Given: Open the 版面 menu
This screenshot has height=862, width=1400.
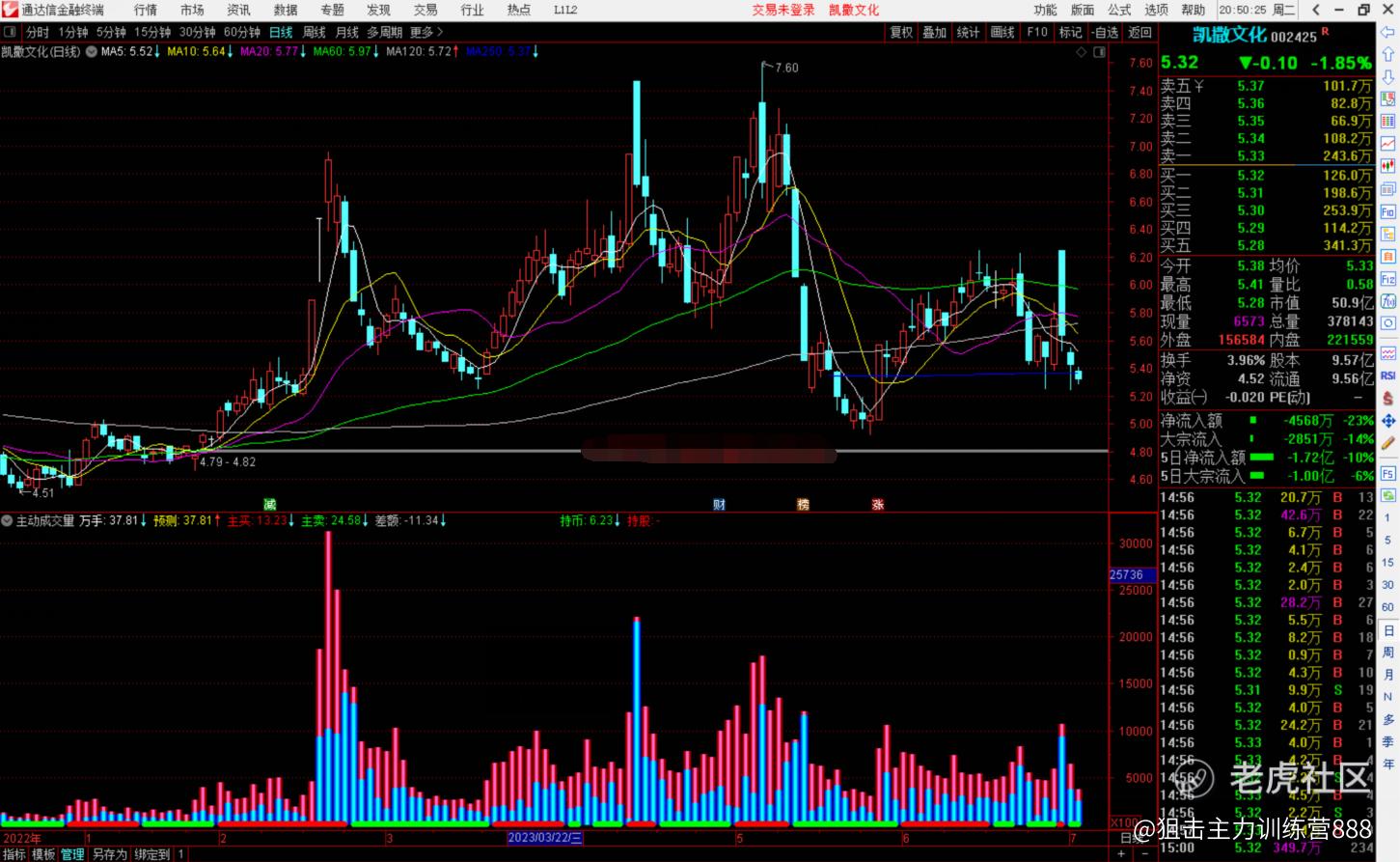Looking at the screenshot, I should [1083, 10].
